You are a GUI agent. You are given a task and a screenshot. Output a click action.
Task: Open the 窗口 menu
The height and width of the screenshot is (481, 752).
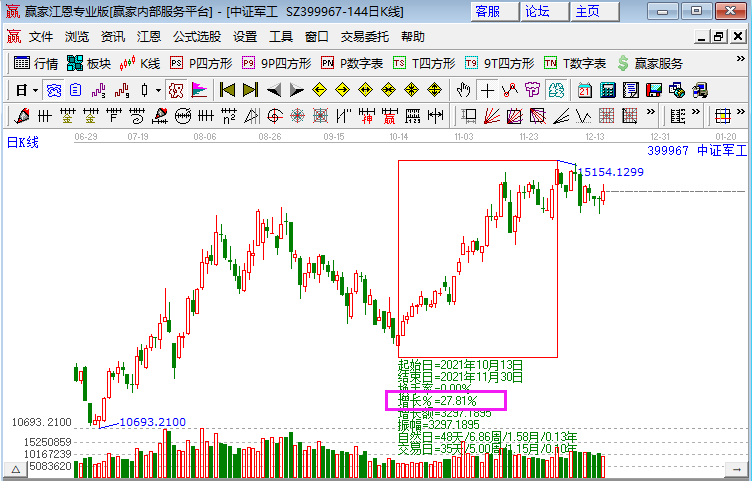(317, 37)
